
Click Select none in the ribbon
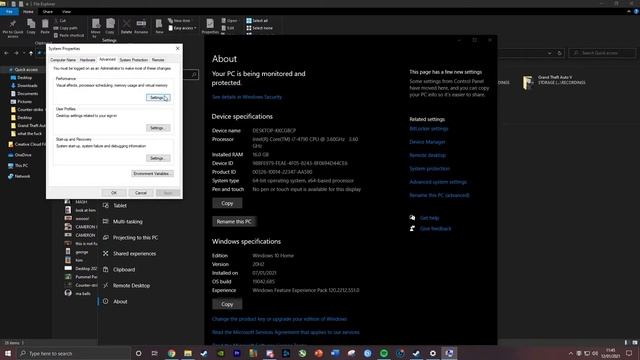(260, 28)
